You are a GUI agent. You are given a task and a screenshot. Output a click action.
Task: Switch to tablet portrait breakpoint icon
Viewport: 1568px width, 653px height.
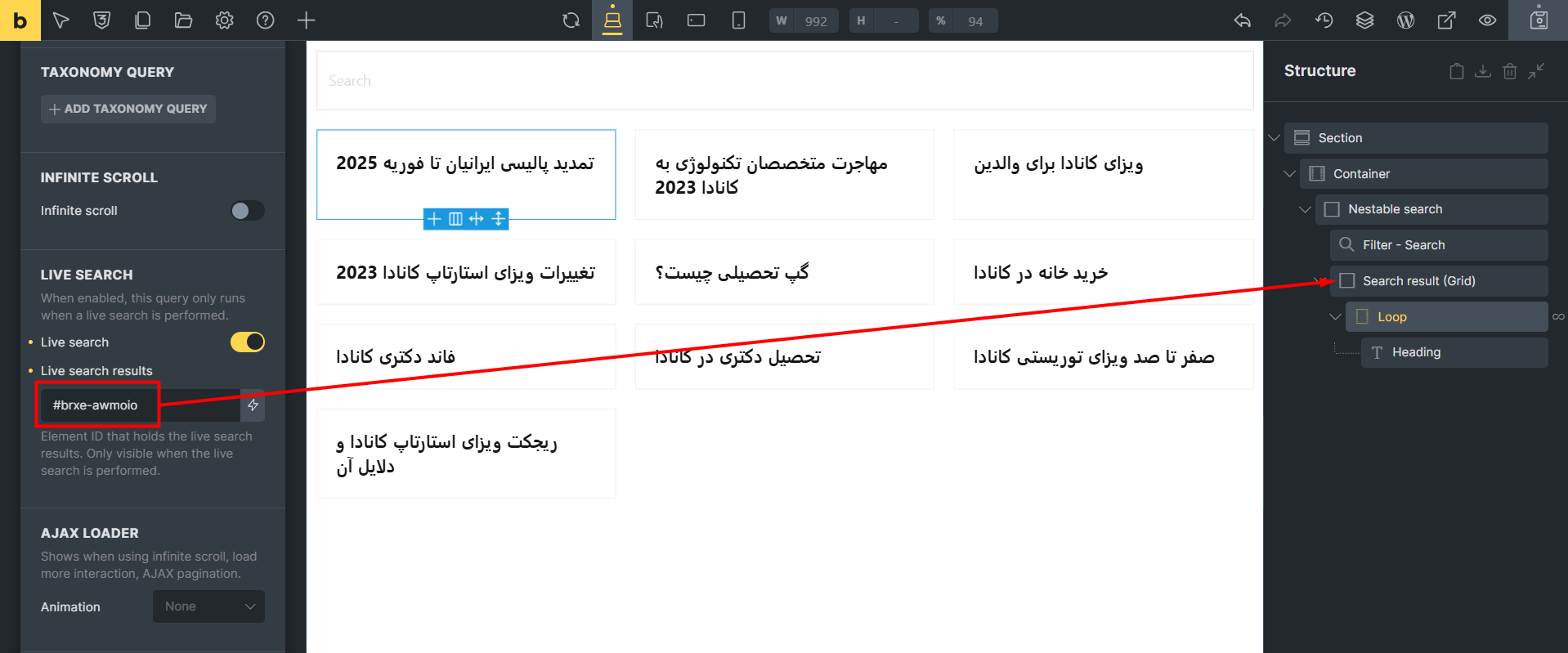tap(654, 20)
